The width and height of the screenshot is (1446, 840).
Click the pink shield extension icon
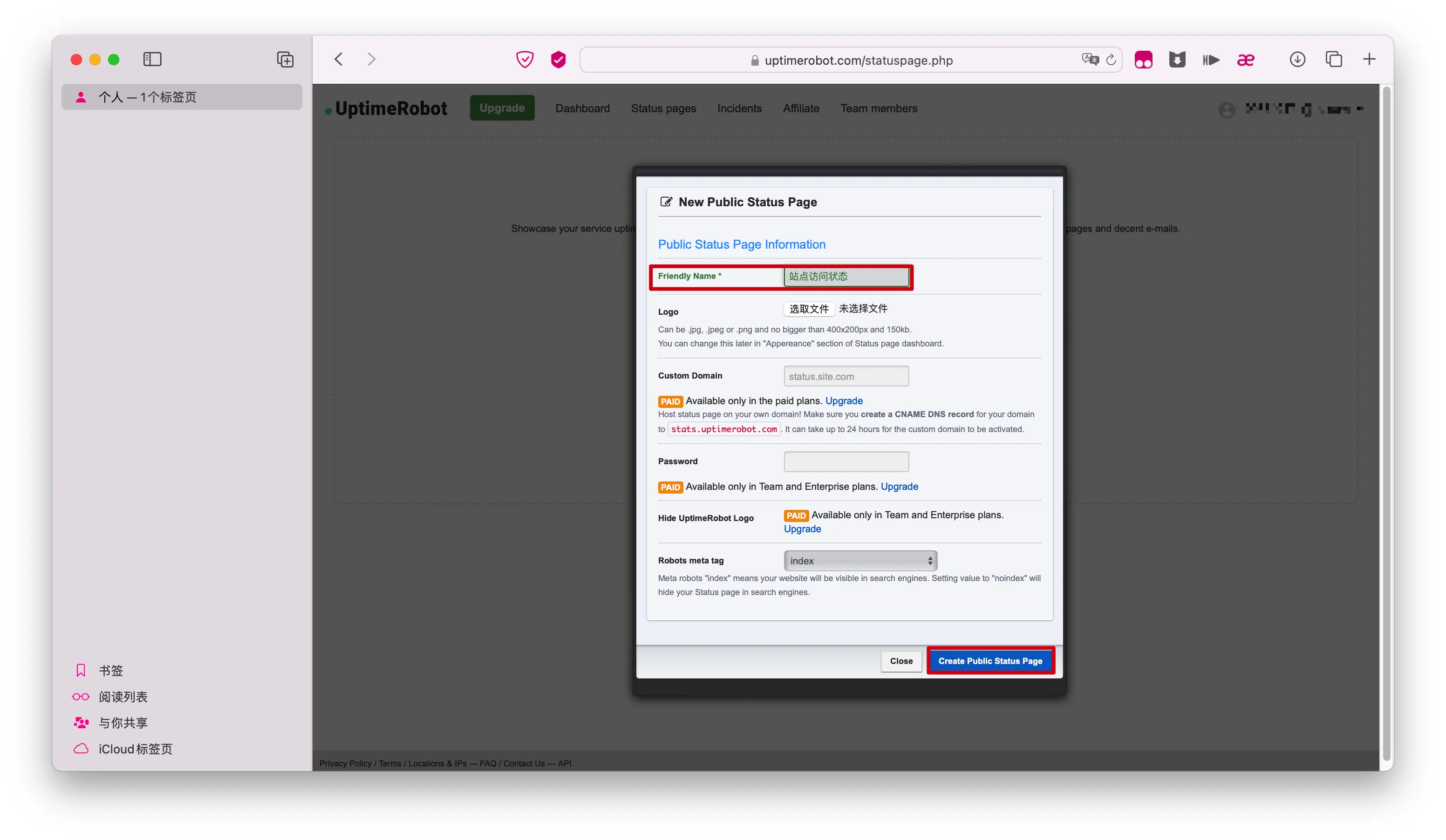[x=558, y=59]
